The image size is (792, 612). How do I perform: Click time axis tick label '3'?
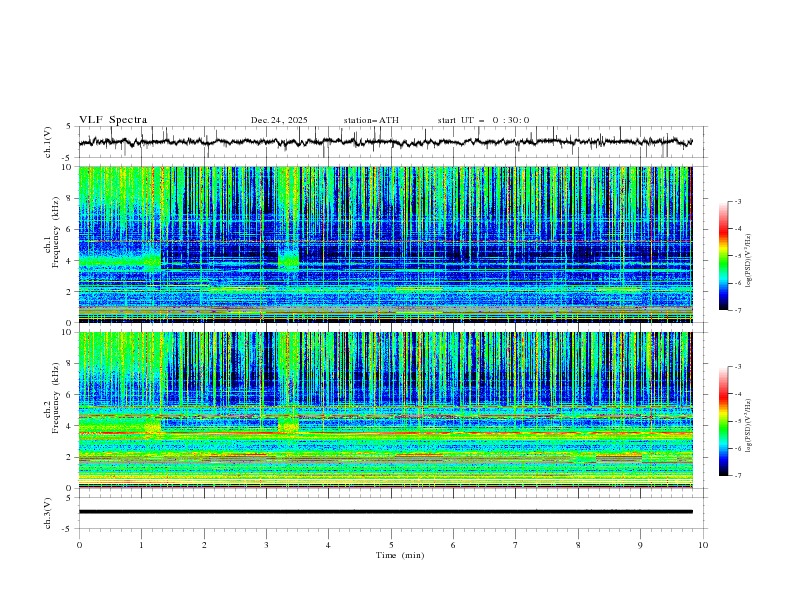point(266,545)
